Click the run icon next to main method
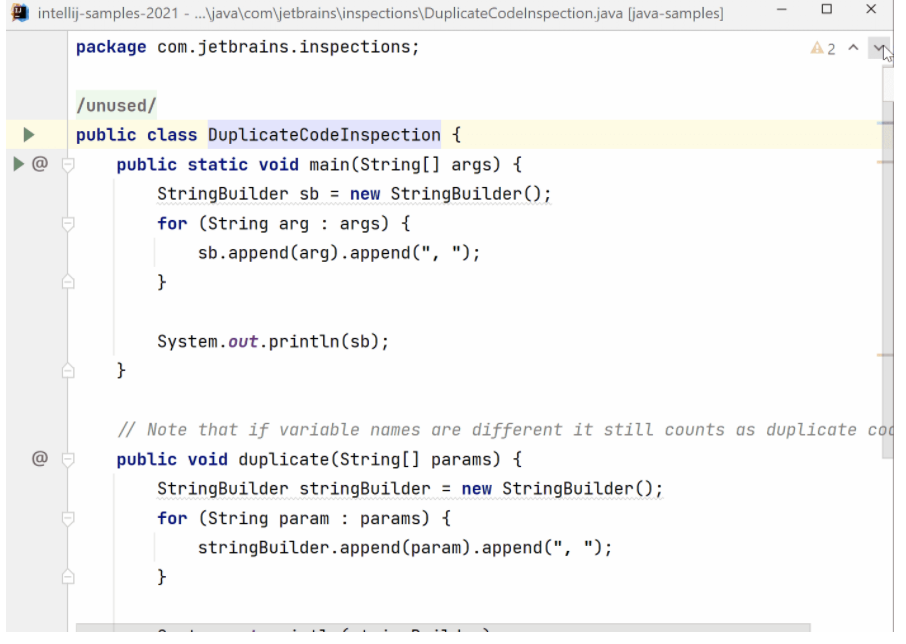This screenshot has height=644, width=906. (x=19, y=165)
